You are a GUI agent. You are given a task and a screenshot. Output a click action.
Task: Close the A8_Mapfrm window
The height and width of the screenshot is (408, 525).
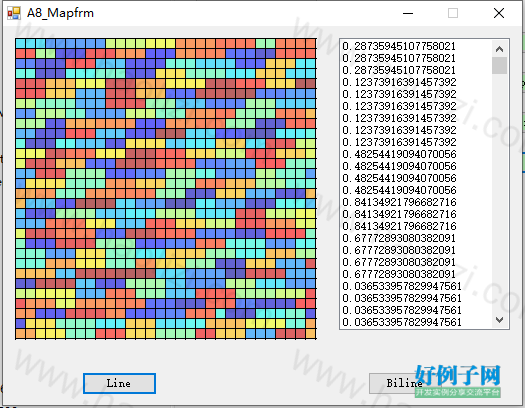coord(499,13)
